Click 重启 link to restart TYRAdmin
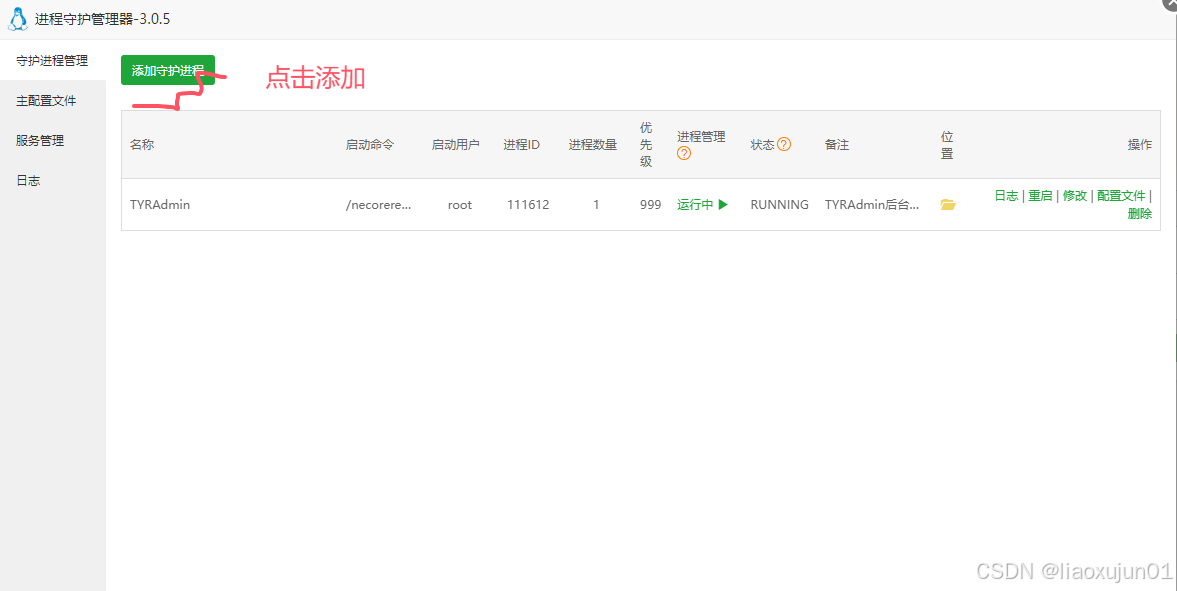This screenshot has width=1177, height=591. [1040, 196]
